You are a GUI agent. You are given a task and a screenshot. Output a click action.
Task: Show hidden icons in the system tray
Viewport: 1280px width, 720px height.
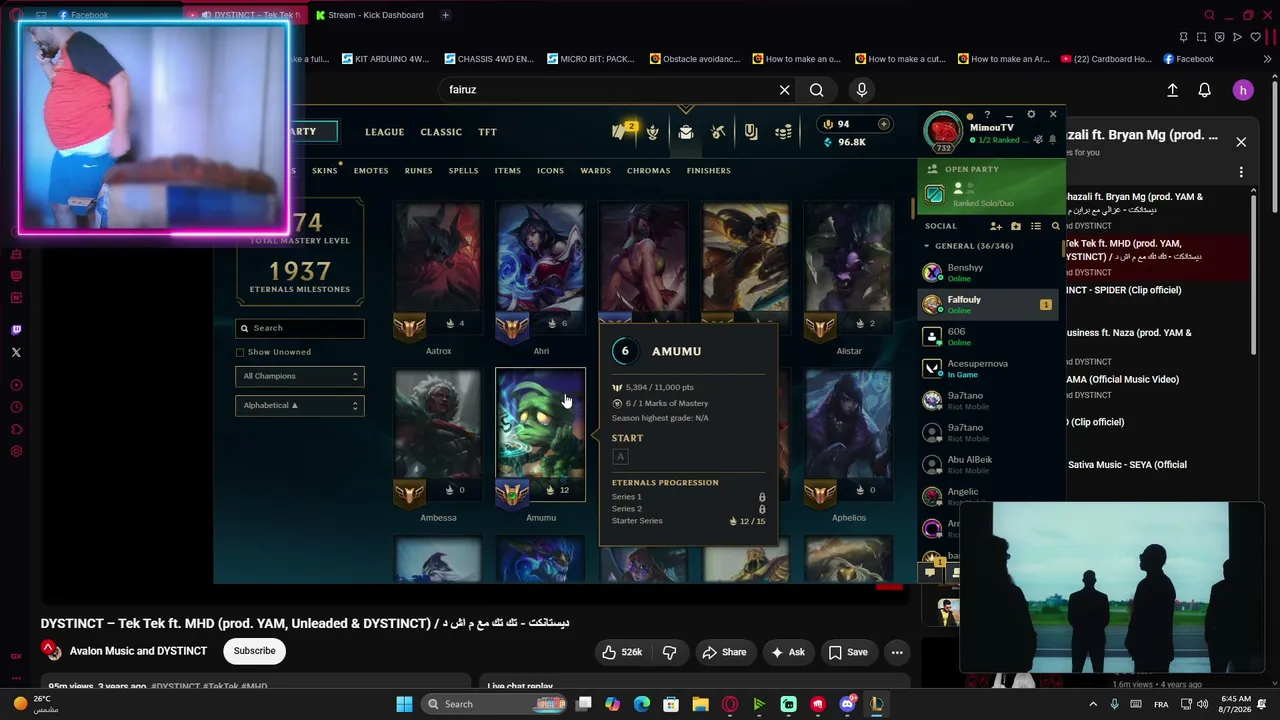click(1093, 704)
